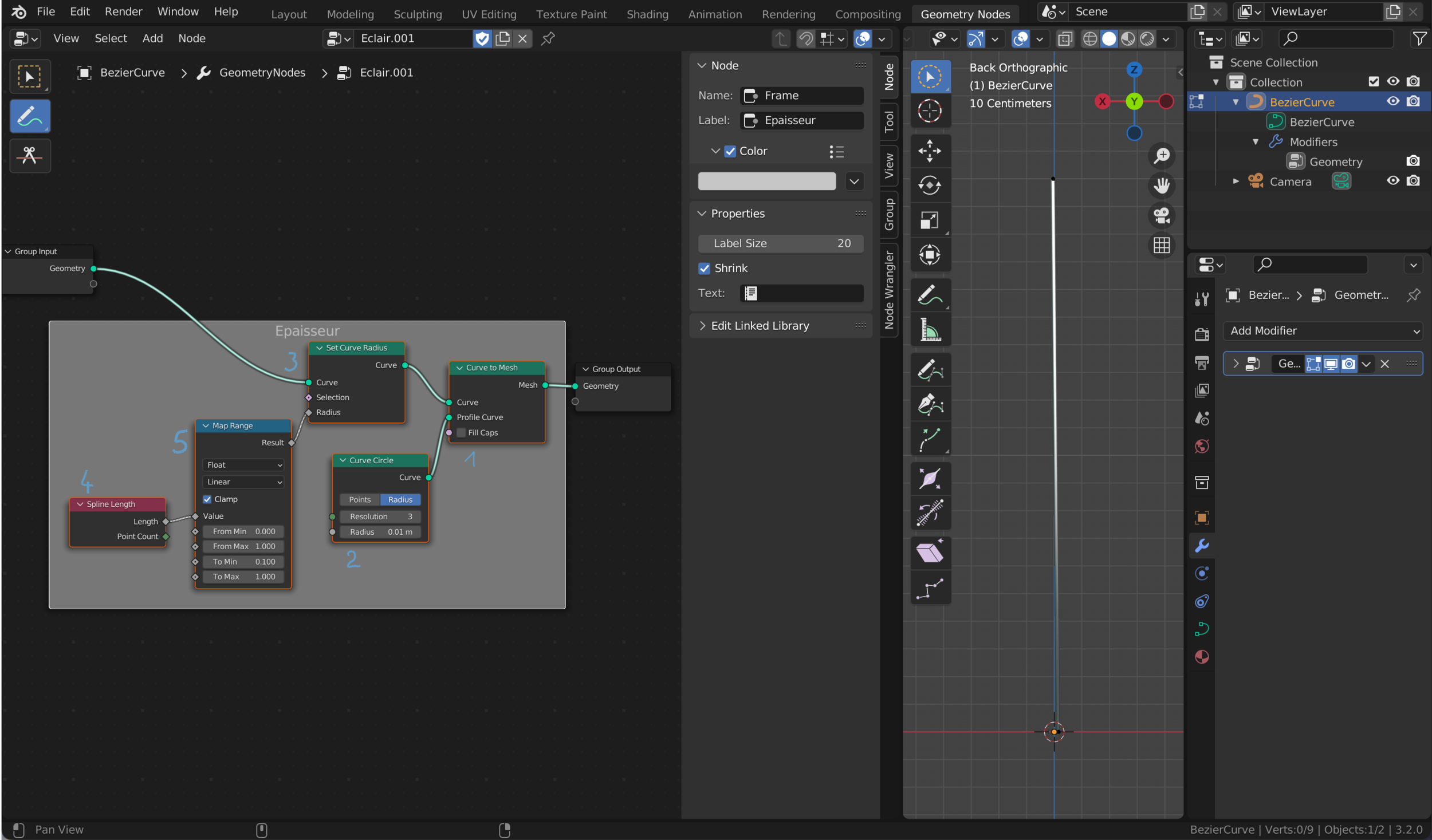Click the toggle perspective/orthographic grid icon
This screenshot has width=1432, height=840.
click(x=1161, y=246)
